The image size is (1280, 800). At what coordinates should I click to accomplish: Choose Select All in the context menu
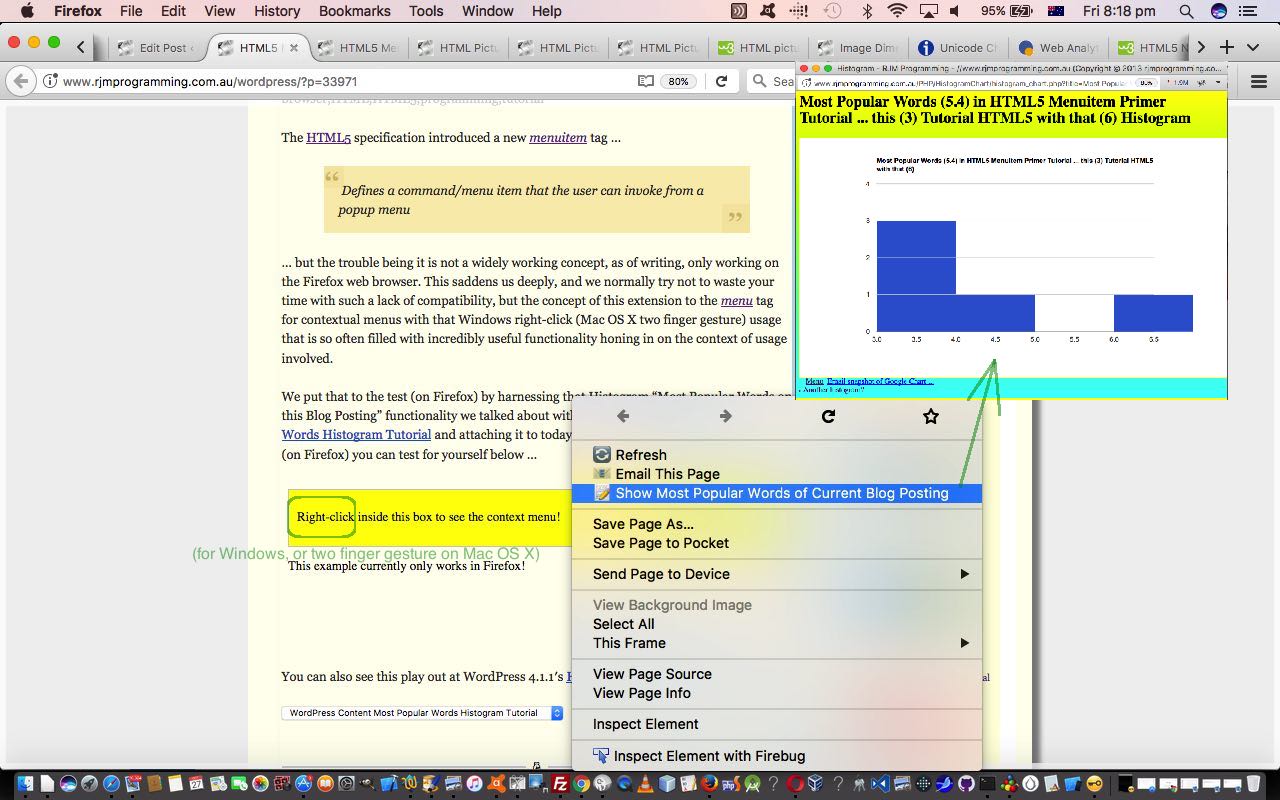[776, 624]
